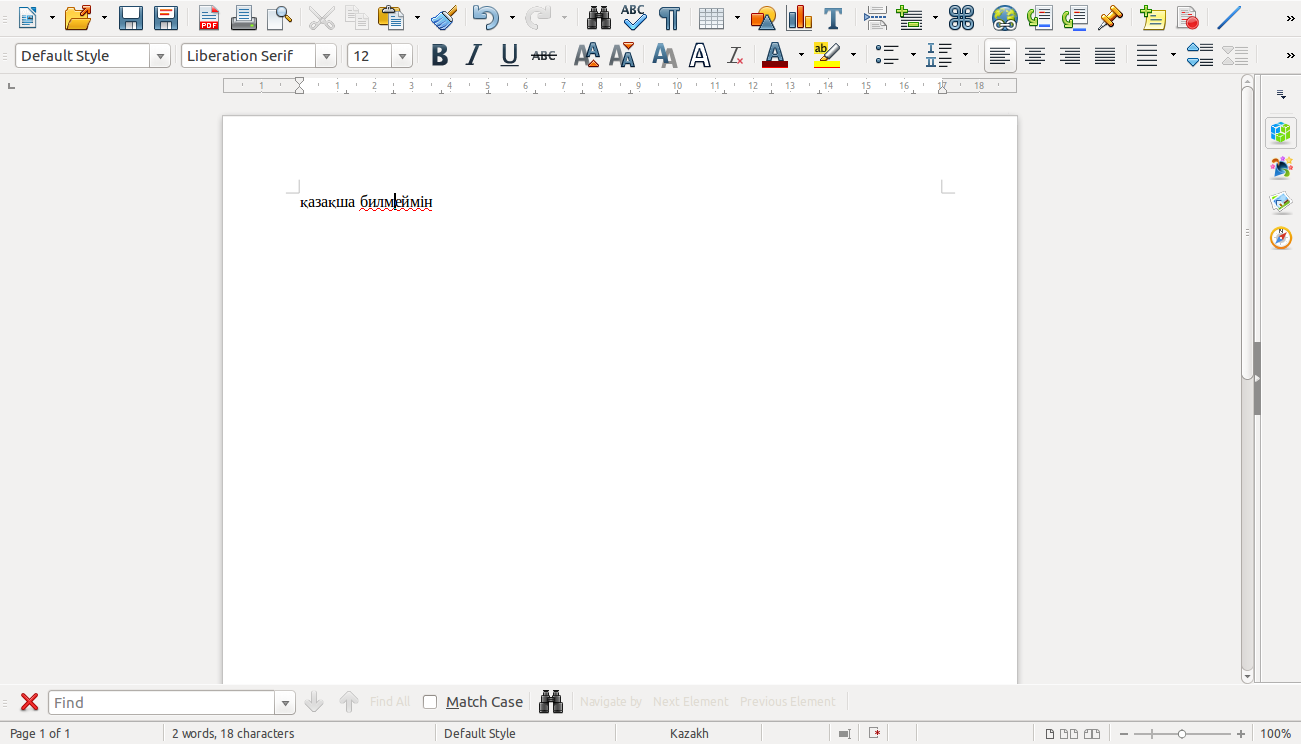Open the Liberation Serif font name dropdown
Viewport: 1301px width, 744px height.
point(326,56)
